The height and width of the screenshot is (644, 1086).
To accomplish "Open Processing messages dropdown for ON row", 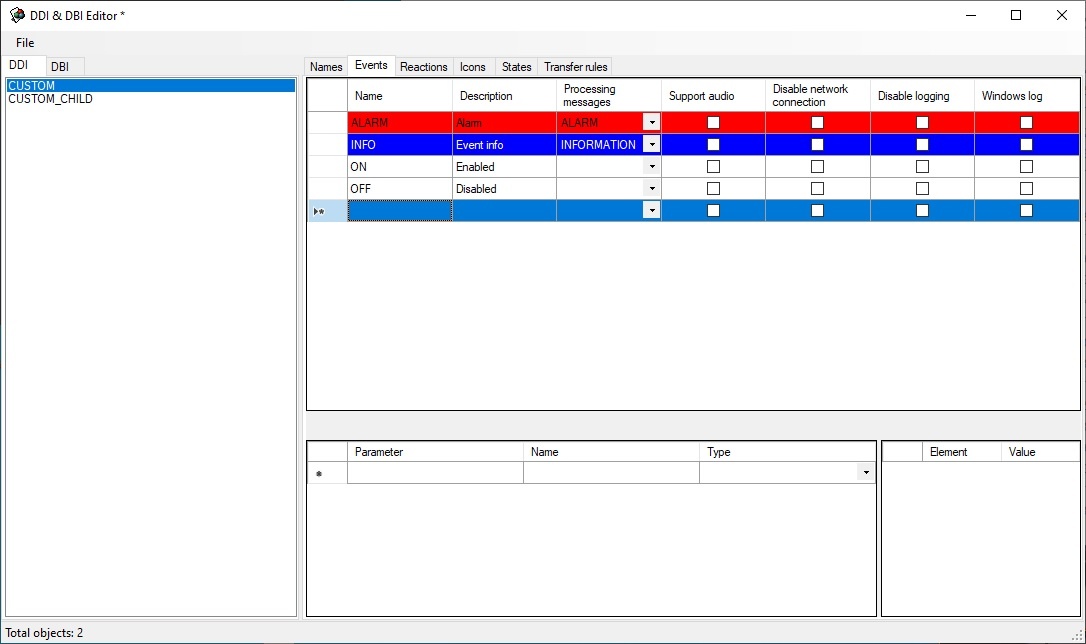I will point(652,167).
